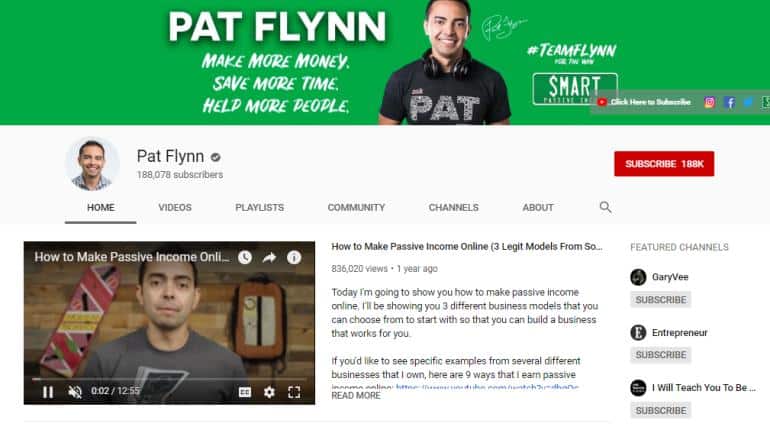Screen dimensions: 770x430
Task: Unmute the video with the speaker icon
Action: tap(75, 392)
